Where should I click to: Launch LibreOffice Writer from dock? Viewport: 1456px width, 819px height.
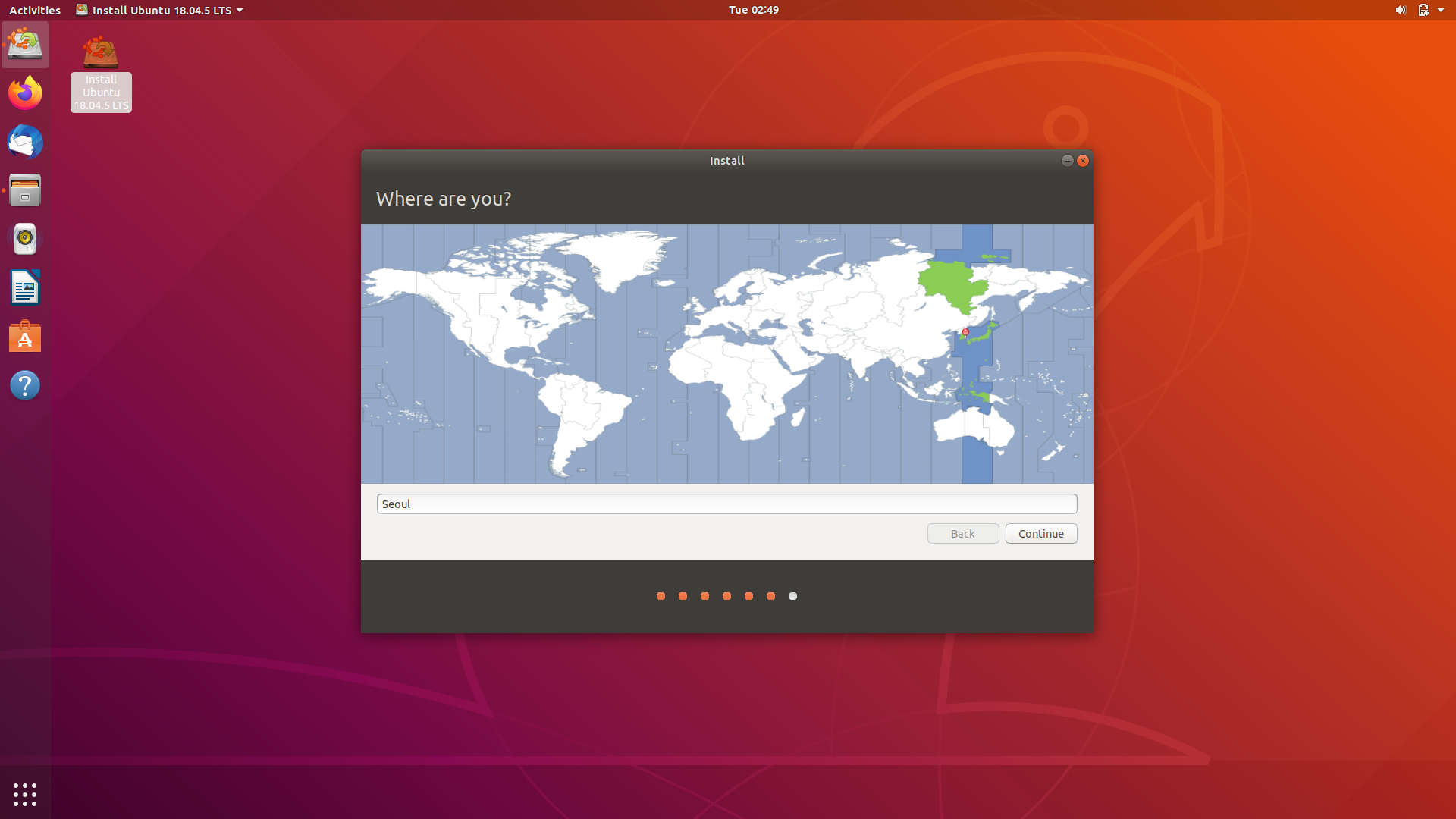click(x=25, y=288)
